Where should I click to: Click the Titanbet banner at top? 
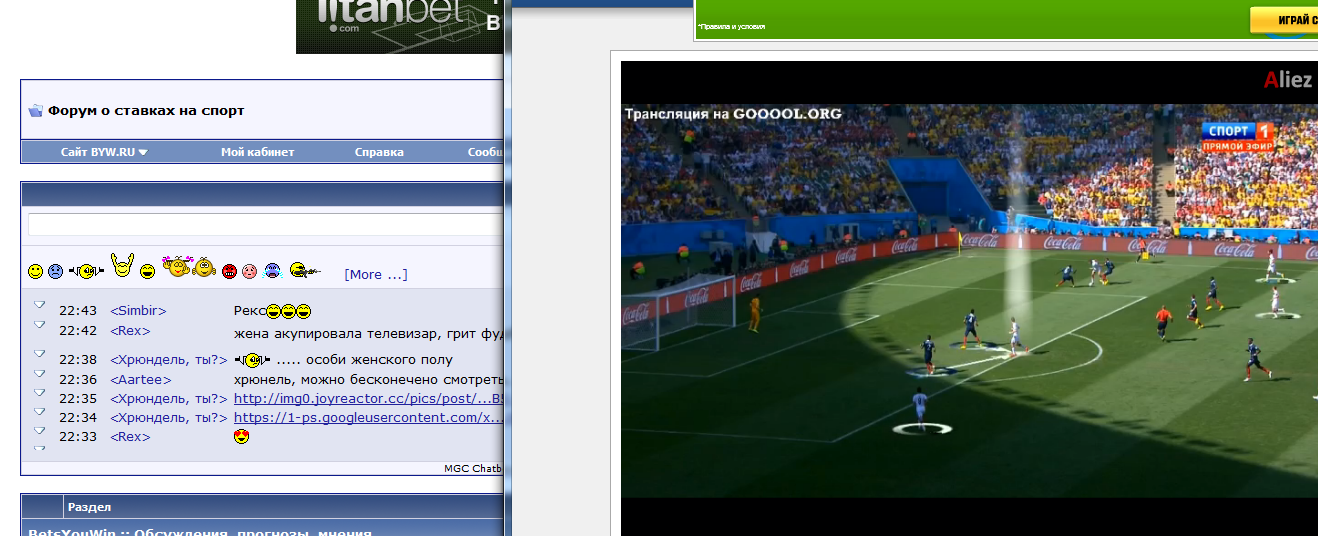pos(400,26)
